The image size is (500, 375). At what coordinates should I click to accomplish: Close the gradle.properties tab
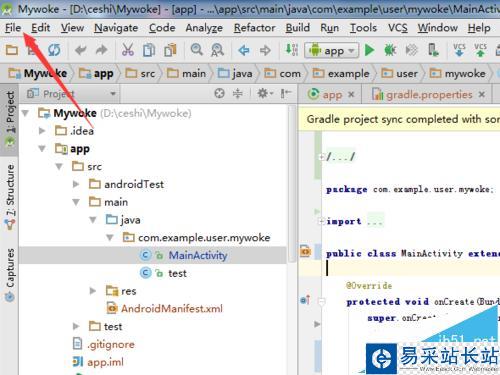tap(482, 95)
